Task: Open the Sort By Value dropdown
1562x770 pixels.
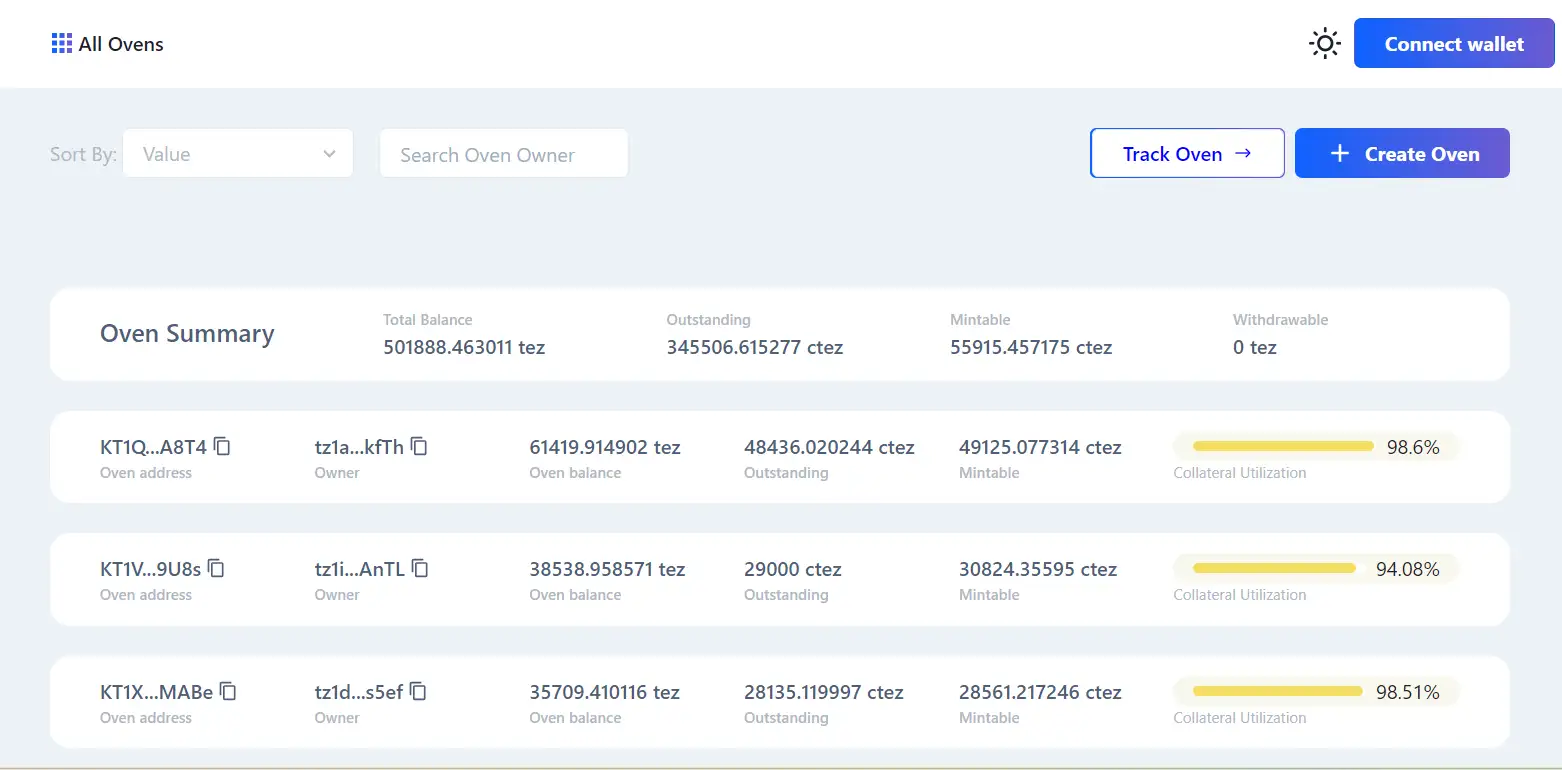Action: pyautogui.click(x=237, y=154)
